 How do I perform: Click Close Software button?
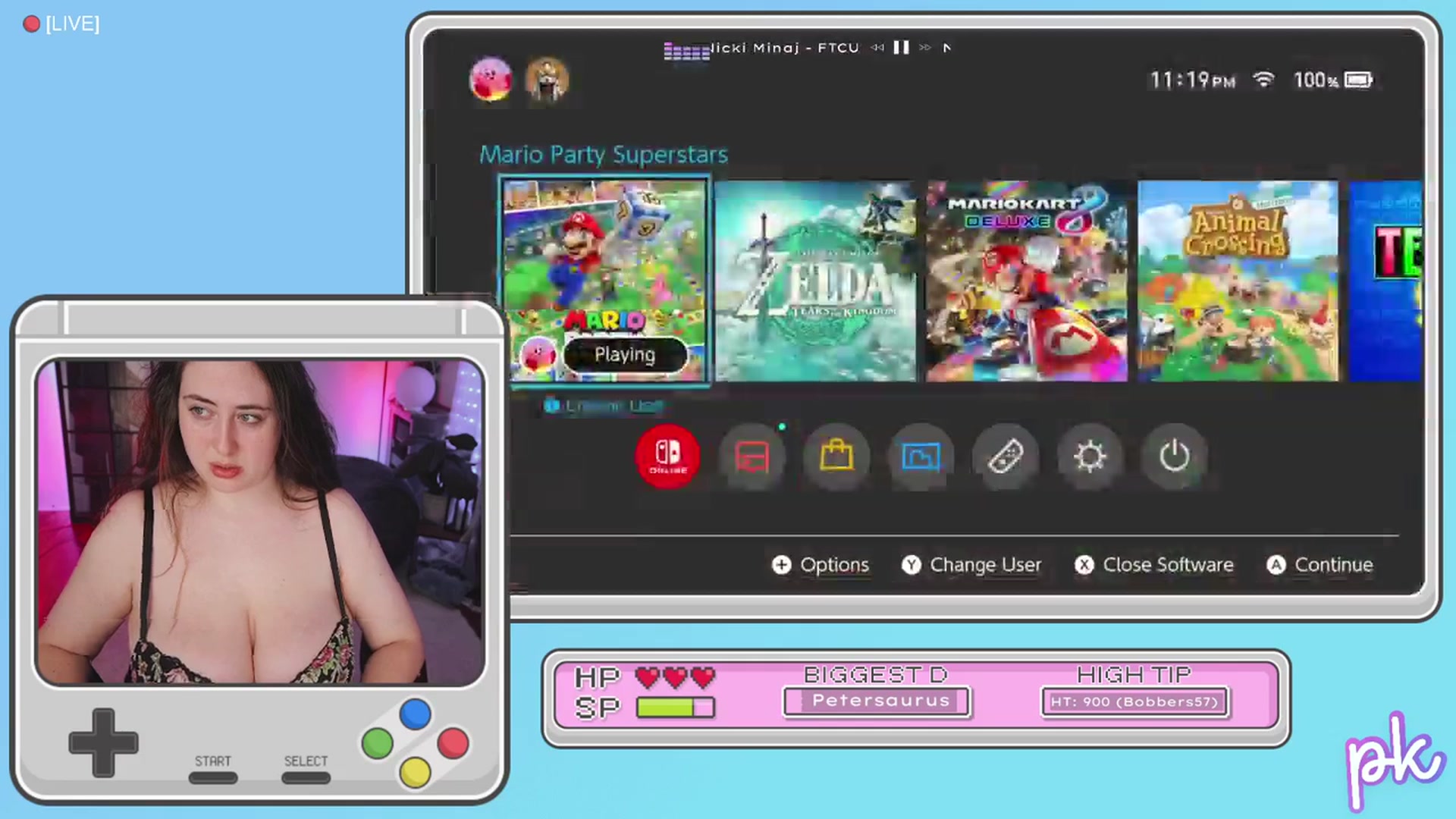tap(1154, 565)
